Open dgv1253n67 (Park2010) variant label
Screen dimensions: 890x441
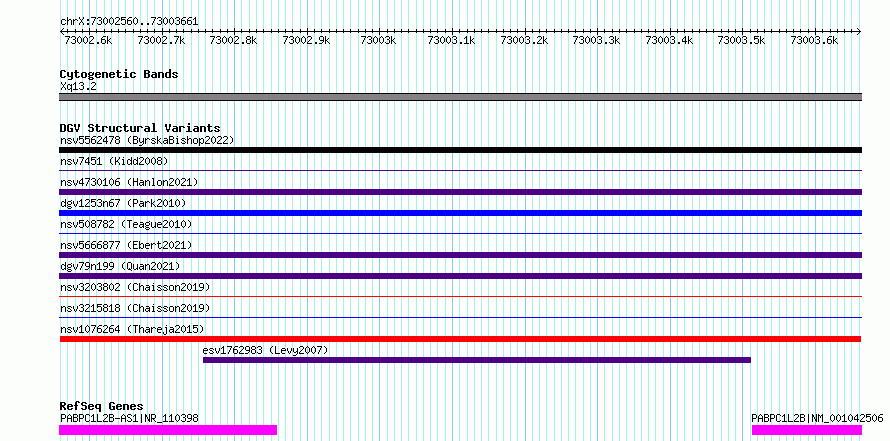(x=123, y=203)
